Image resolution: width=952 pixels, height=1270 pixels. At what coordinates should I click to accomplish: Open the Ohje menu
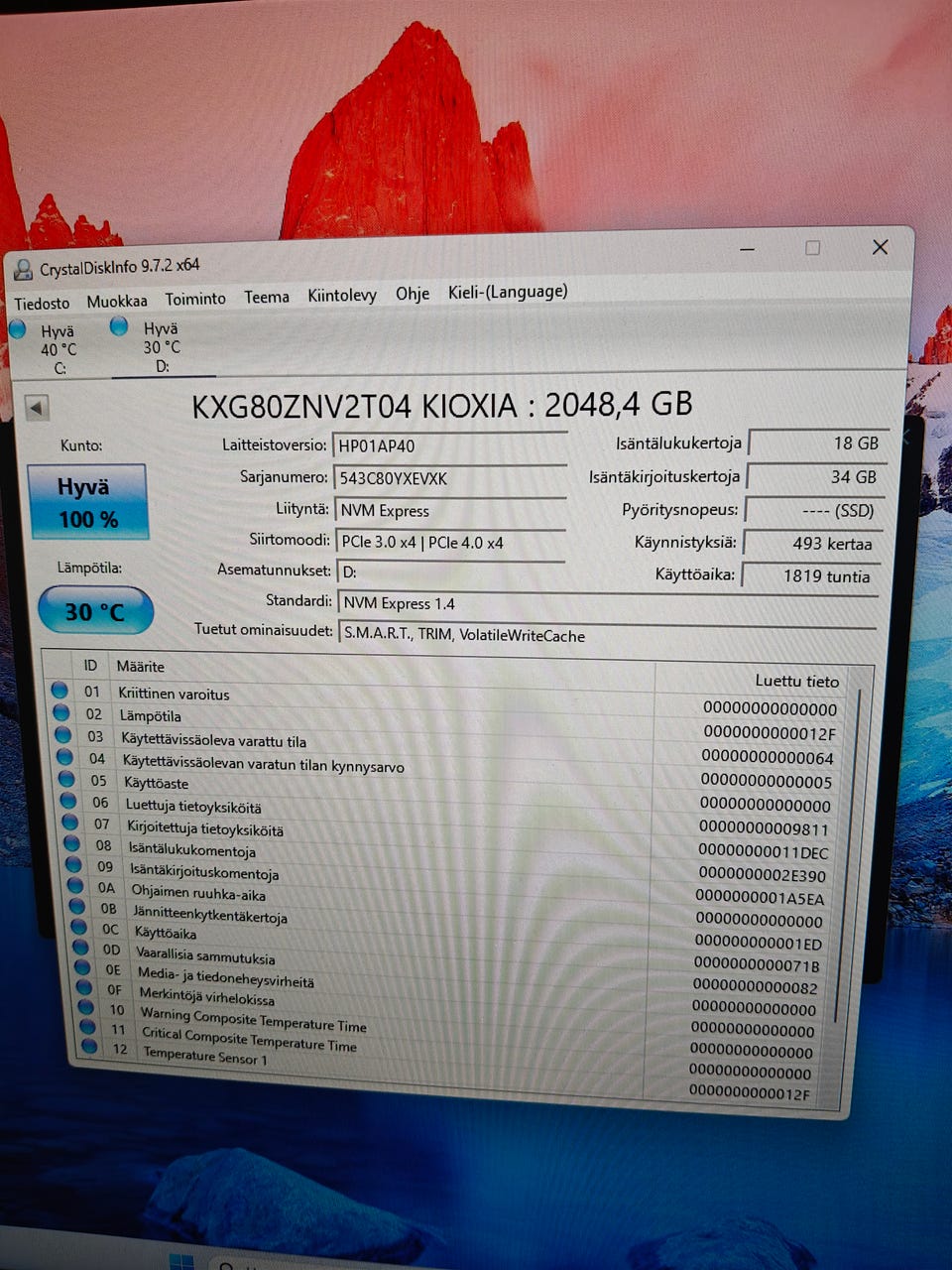click(x=413, y=294)
